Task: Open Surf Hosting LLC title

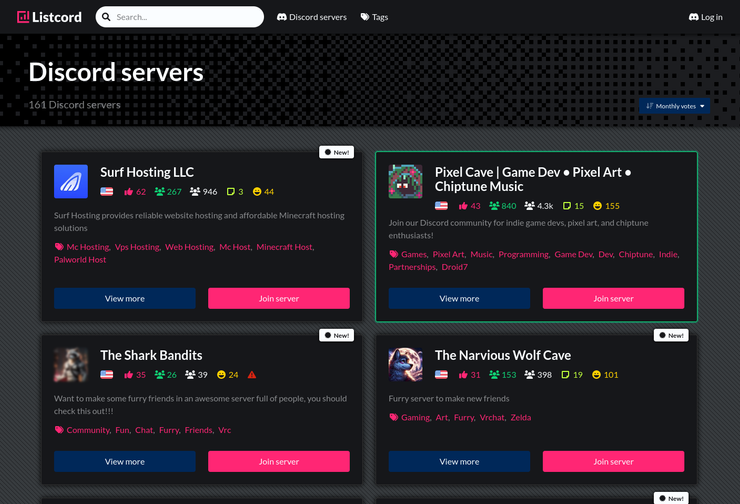Action: [x=147, y=172]
